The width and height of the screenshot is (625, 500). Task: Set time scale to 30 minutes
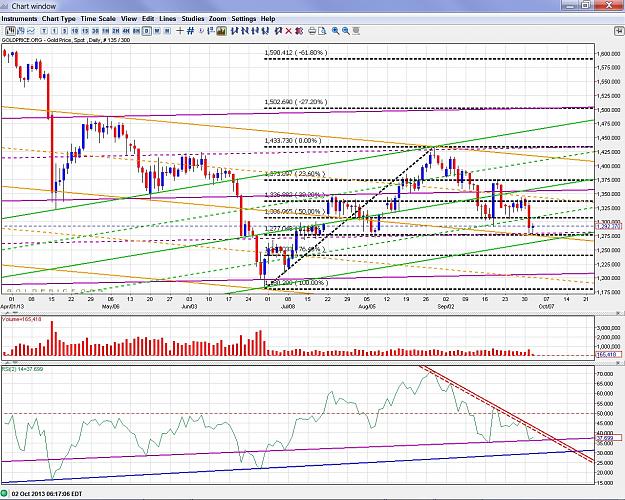click(x=95, y=31)
